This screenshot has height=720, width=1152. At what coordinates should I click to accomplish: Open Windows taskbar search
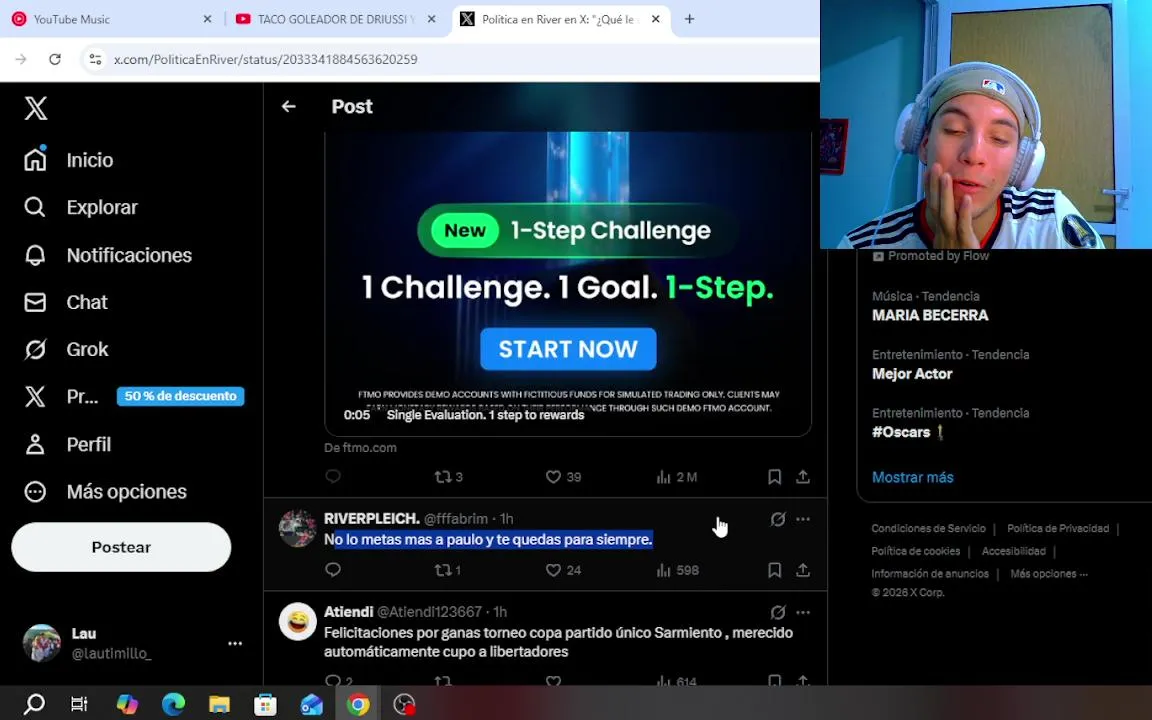point(34,705)
